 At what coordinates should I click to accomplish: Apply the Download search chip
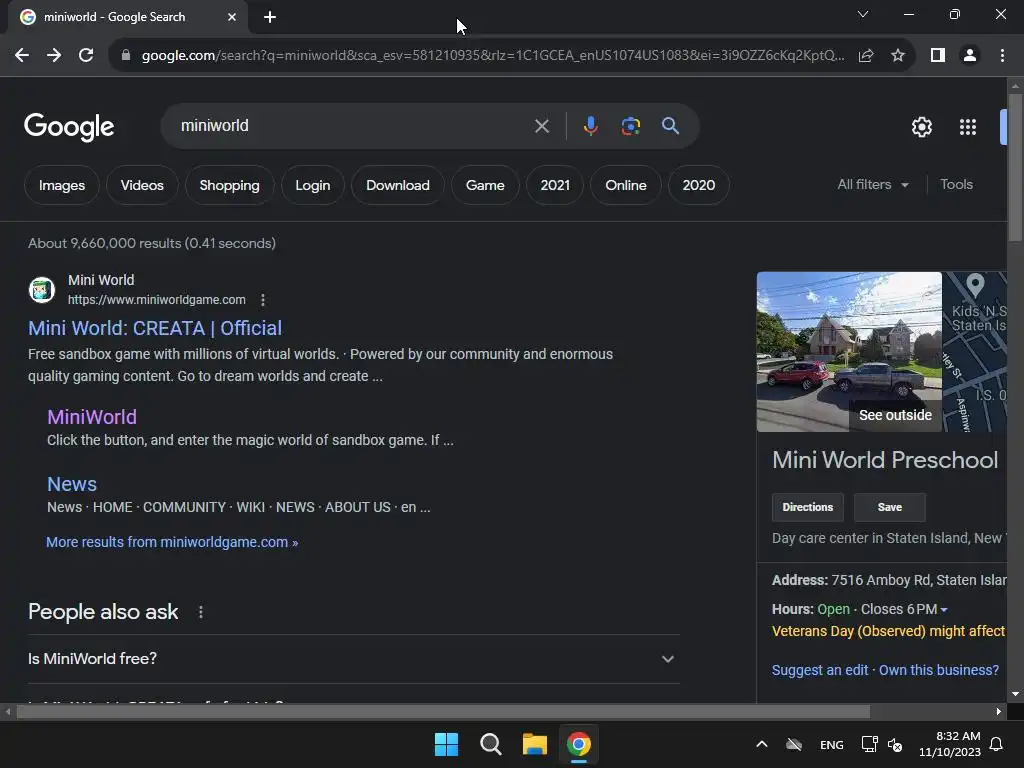[x=398, y=185]
